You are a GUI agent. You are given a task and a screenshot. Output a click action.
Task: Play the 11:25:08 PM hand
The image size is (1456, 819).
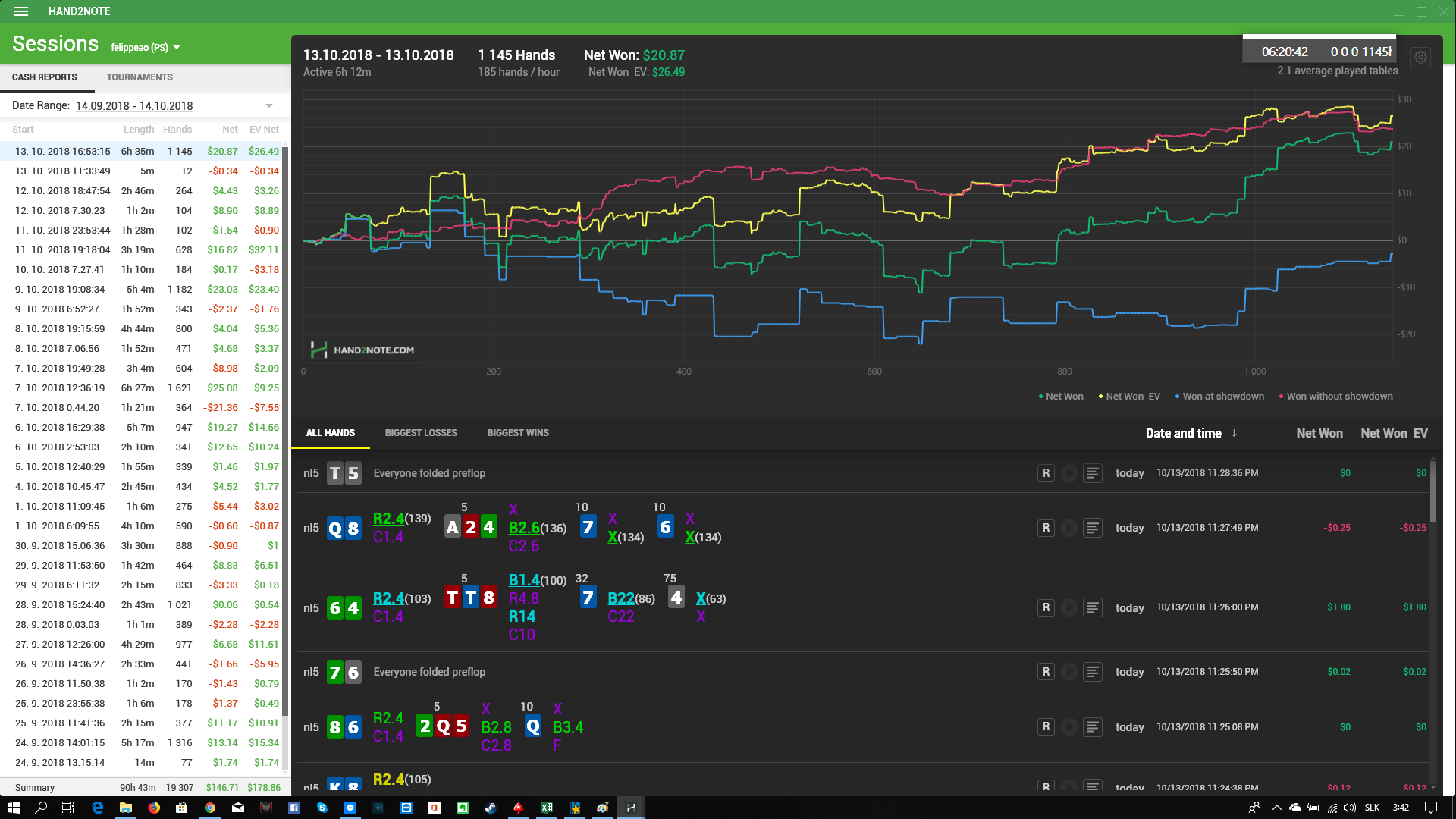click(1069, 726)
